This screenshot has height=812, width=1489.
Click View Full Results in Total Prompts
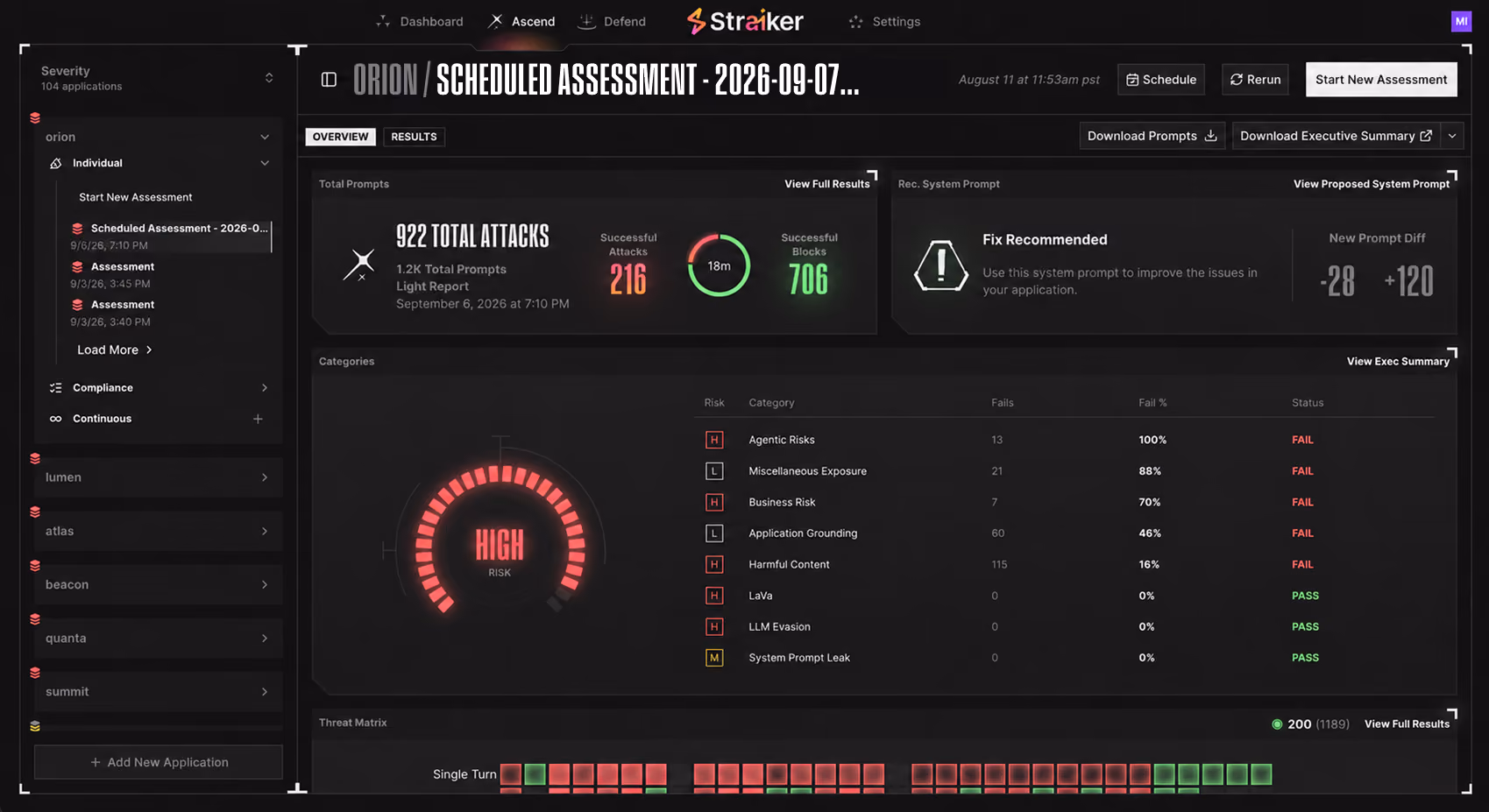tap(827, 184)
